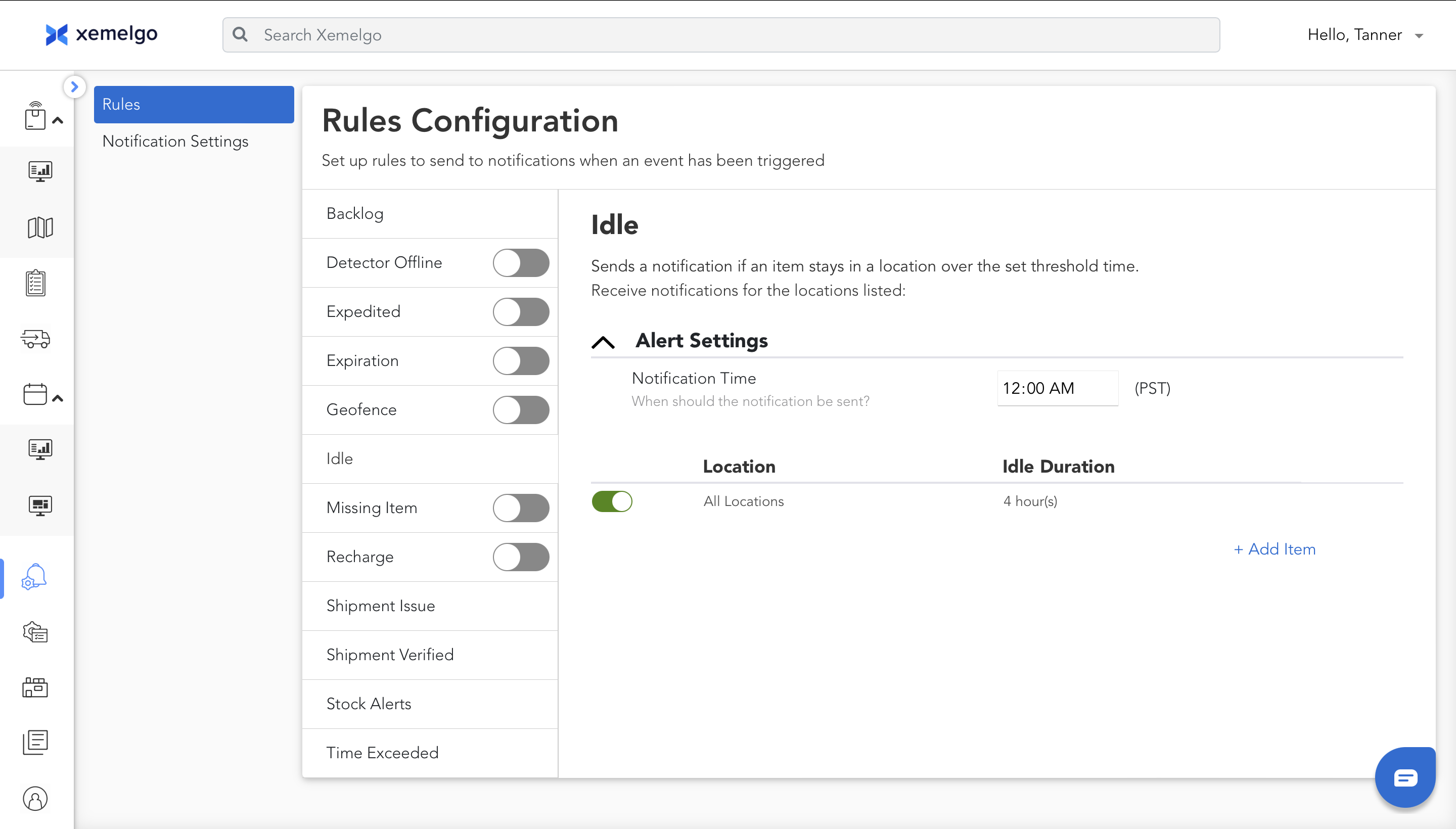Screen dimensions: 1456x829
Task: Open the alert bell settings icon in sidebar
Action: point(35,577)
